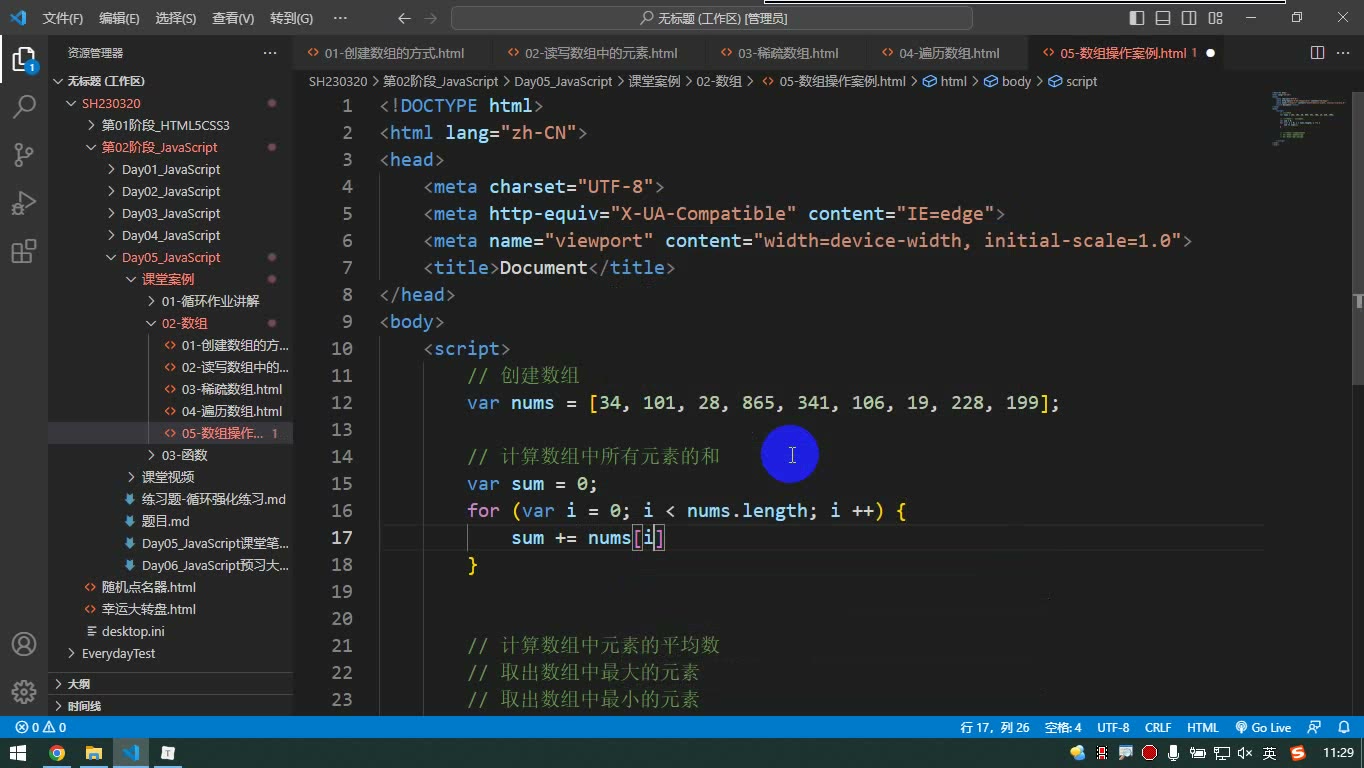Go back with the left arrow
1364x768 pixels.
pos(404,18)
